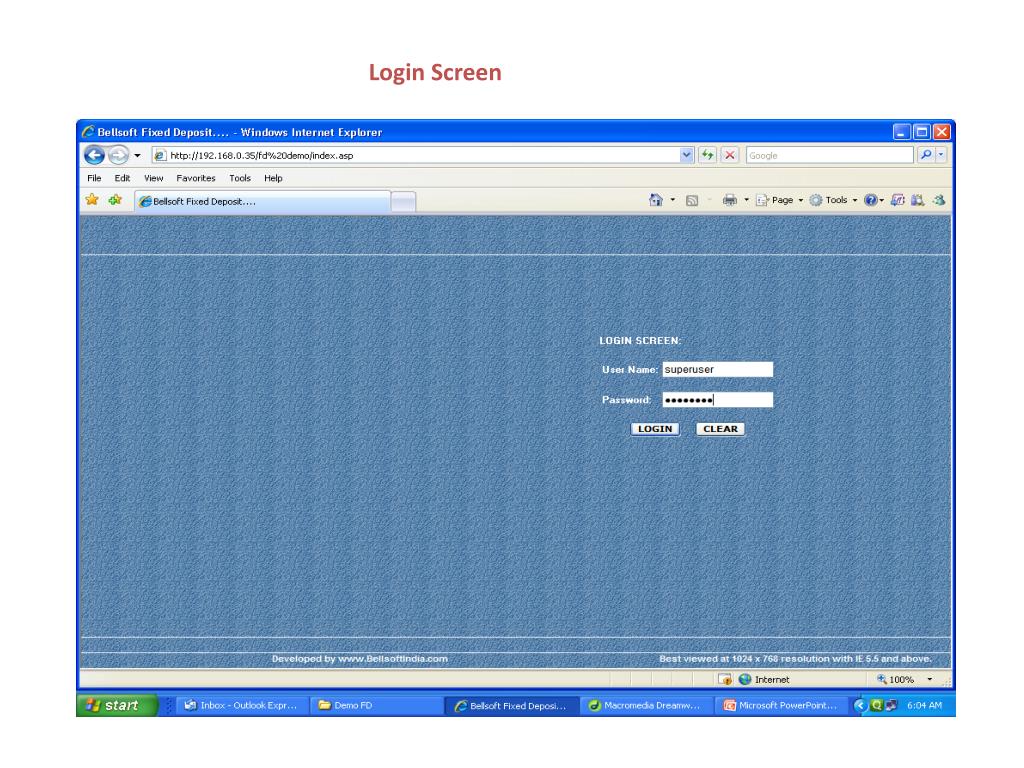Click the address bar URL field

[x=415, y=155]
